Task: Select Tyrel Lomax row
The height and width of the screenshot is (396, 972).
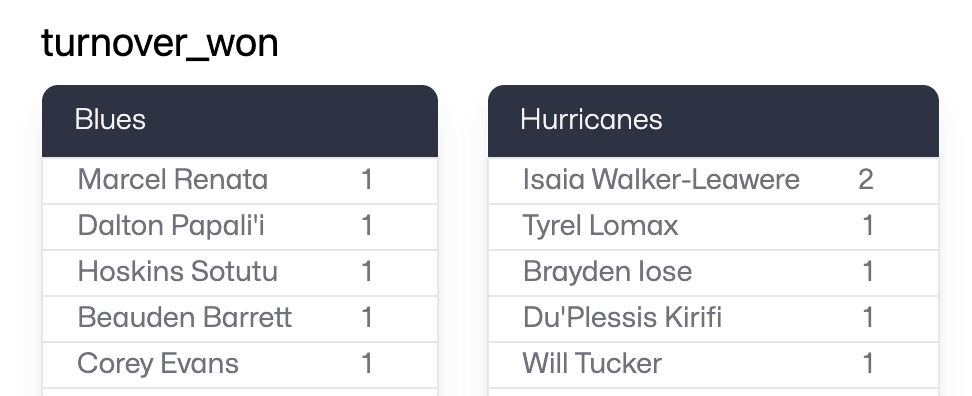Action: (714, 226)
